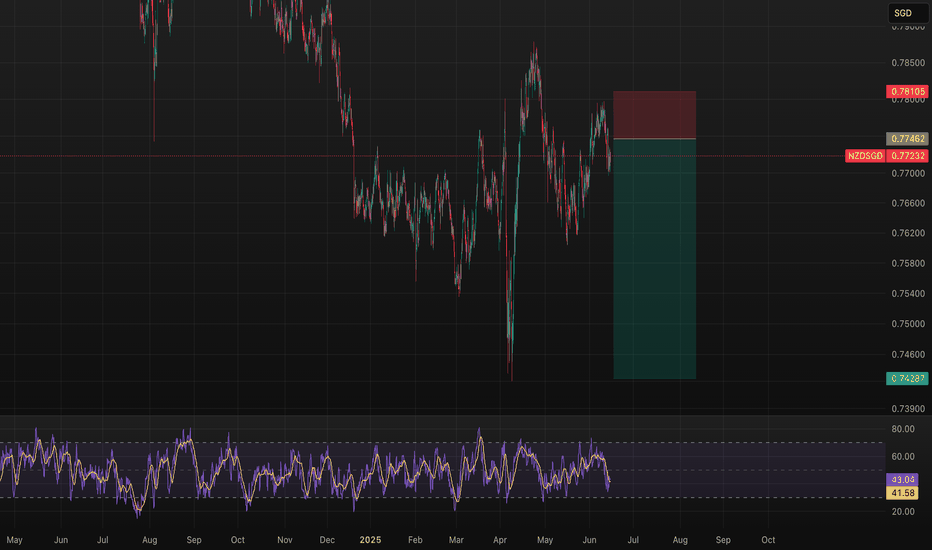
Task: Click the 0.76600 price scale label
Action: [908, 203]
